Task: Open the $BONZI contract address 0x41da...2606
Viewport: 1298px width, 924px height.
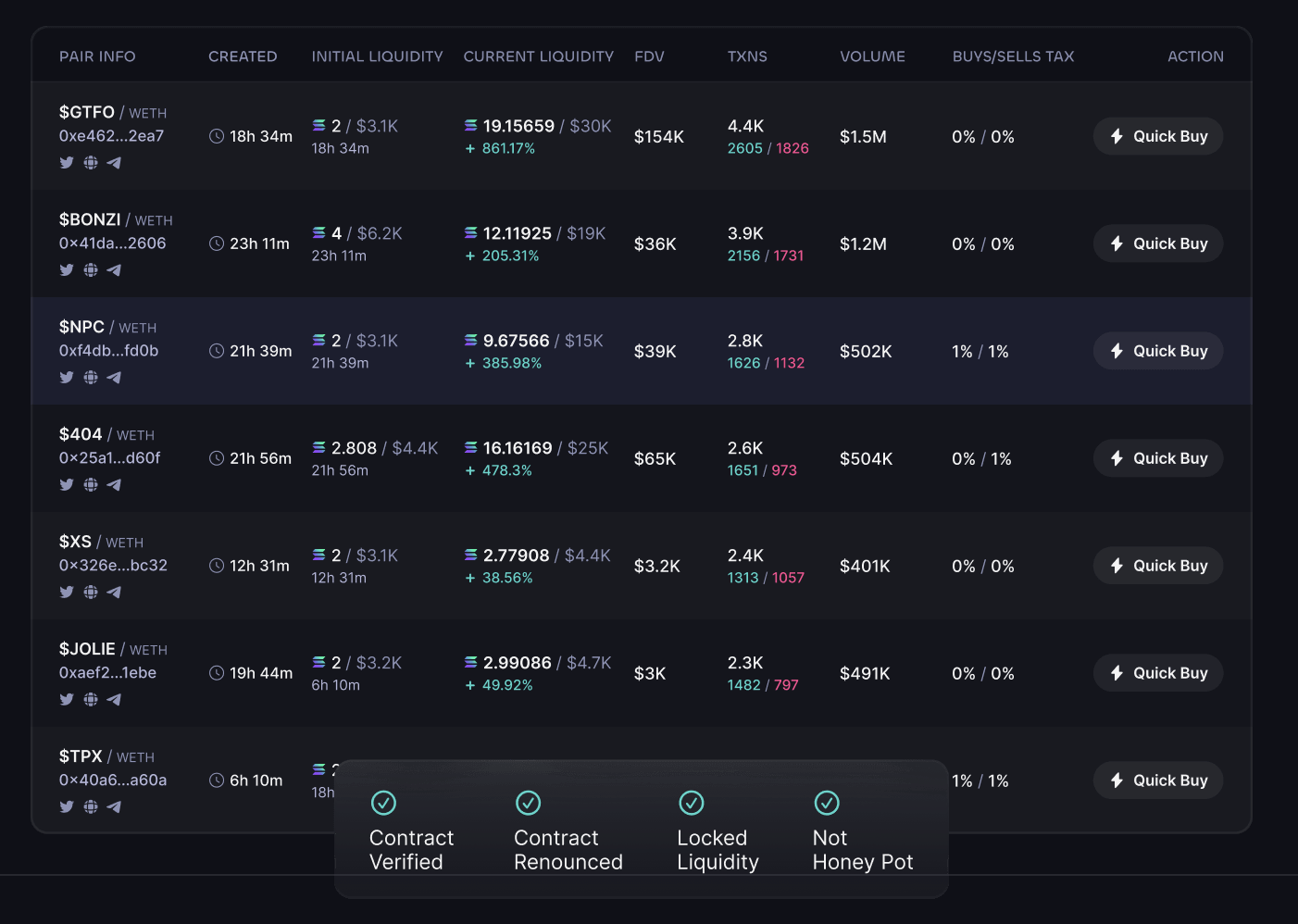Action: [x=113, y=243]
